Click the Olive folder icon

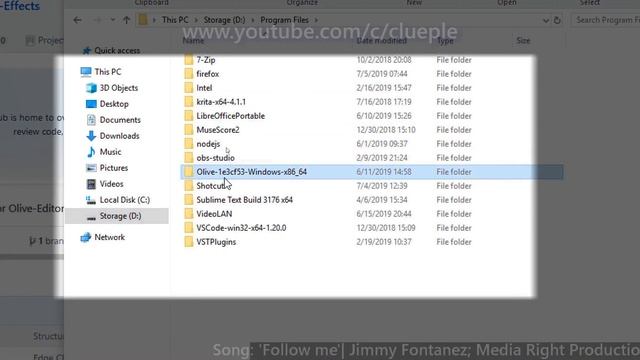pyautogui.click(x=189, y=172)
